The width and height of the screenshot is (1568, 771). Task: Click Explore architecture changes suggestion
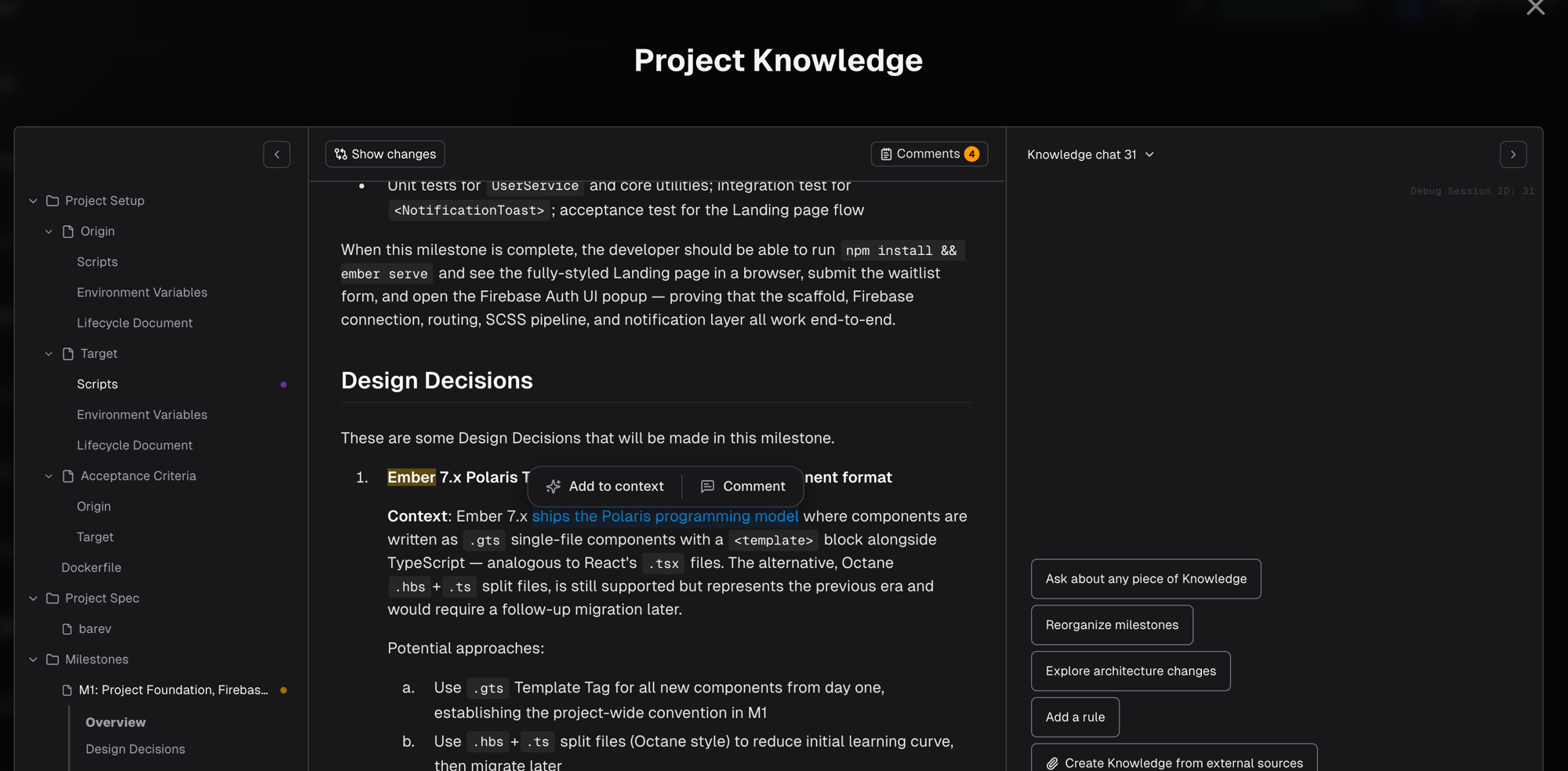[x=1131, y=671]
